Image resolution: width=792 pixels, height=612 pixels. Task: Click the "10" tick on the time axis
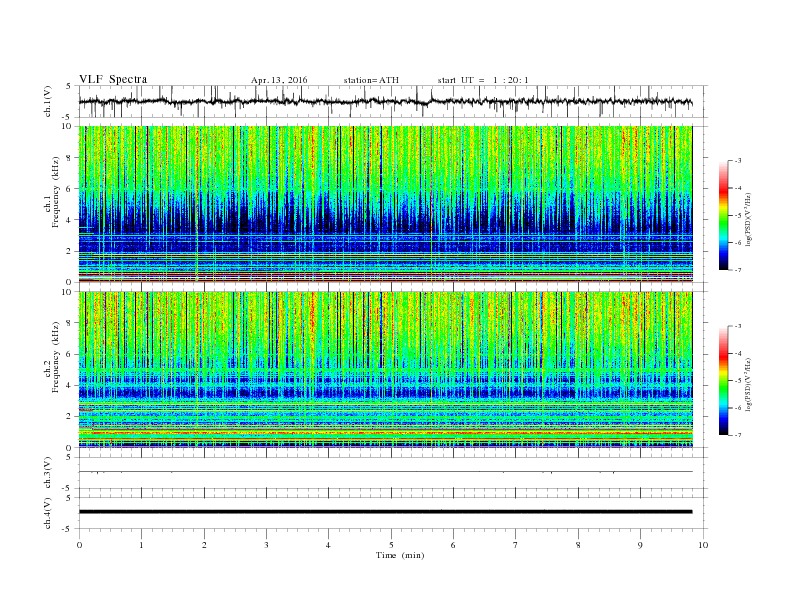coord(703,545)
